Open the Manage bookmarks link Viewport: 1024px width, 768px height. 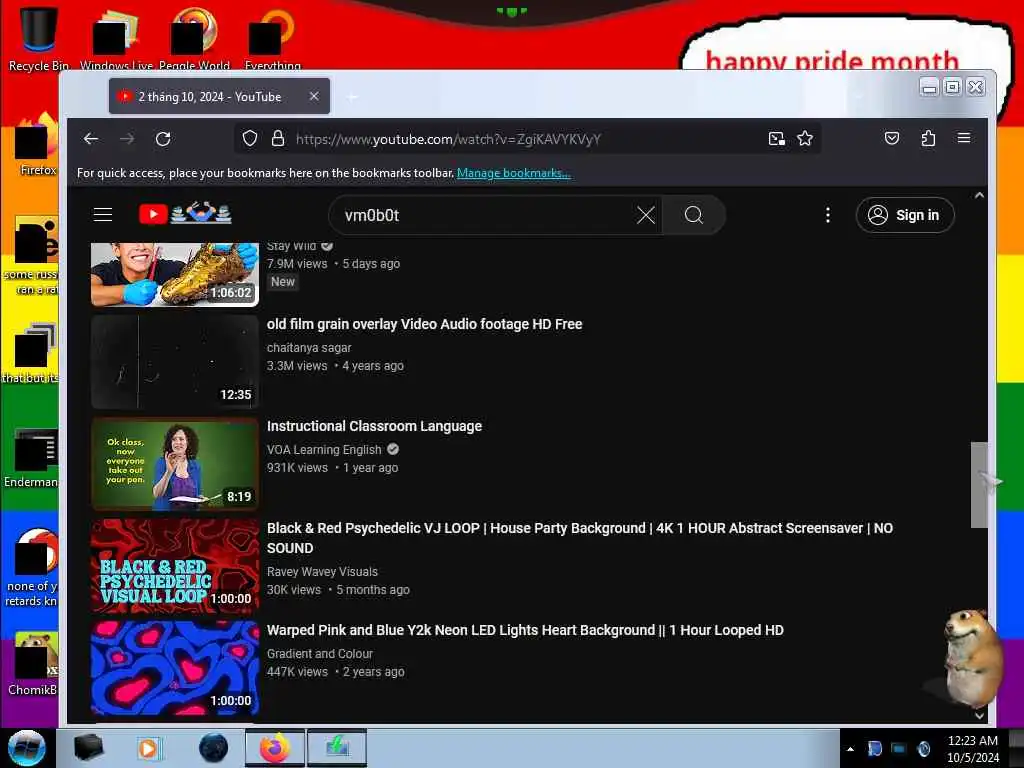point(514,173)
